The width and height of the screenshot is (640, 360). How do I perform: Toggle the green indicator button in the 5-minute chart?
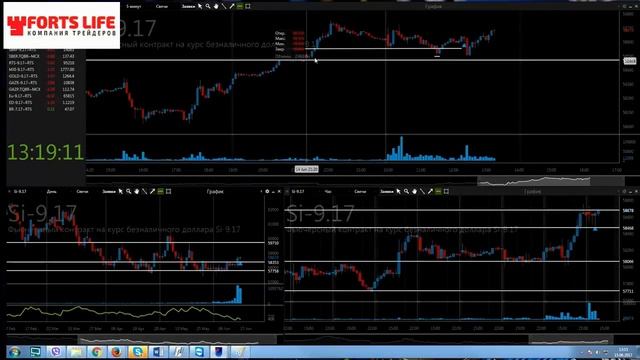(240, 7)
